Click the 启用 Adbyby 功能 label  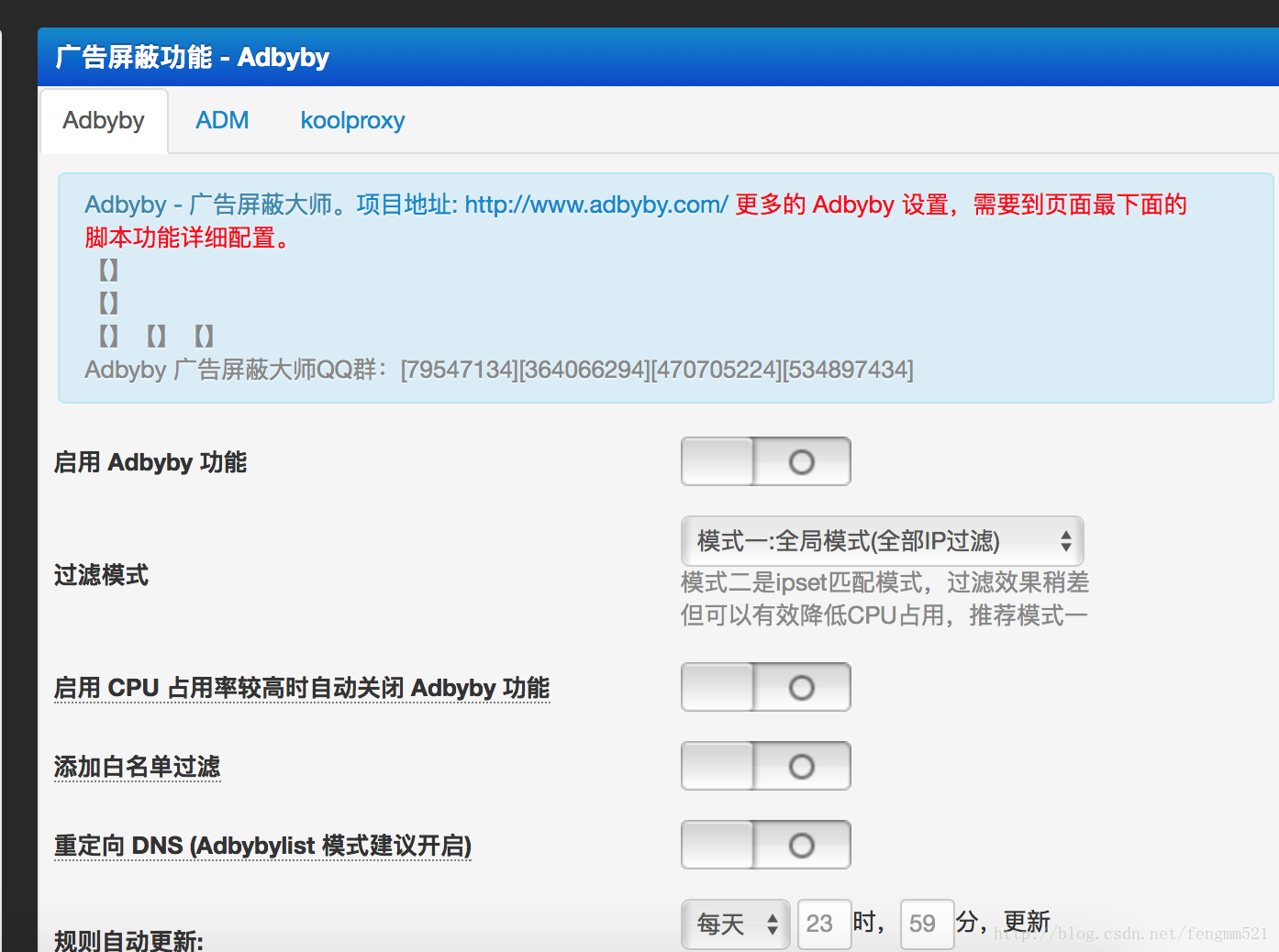coord(150,462)
